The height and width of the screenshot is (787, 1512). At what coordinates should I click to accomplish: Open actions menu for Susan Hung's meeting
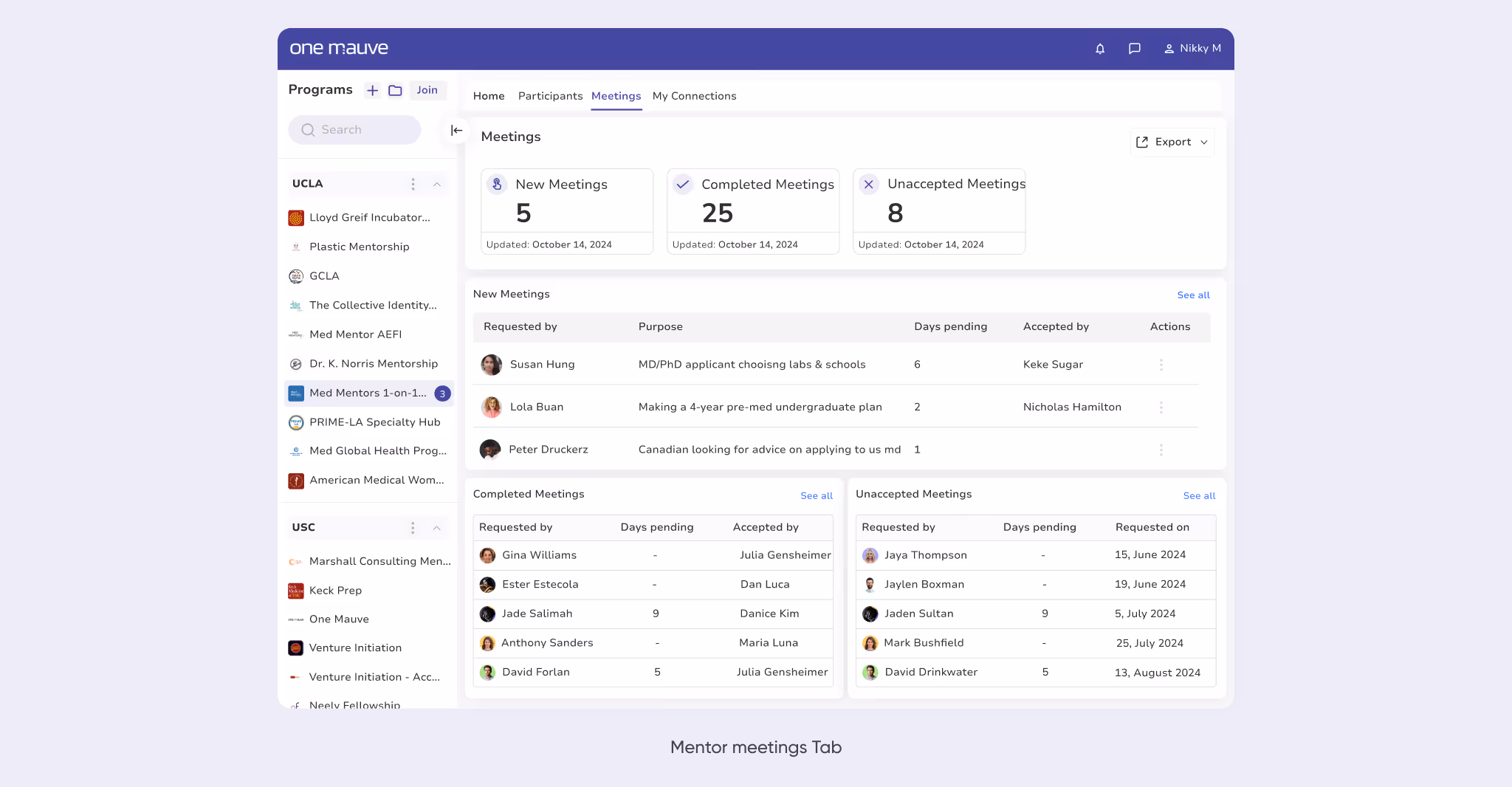click(x=1161, y=365)
